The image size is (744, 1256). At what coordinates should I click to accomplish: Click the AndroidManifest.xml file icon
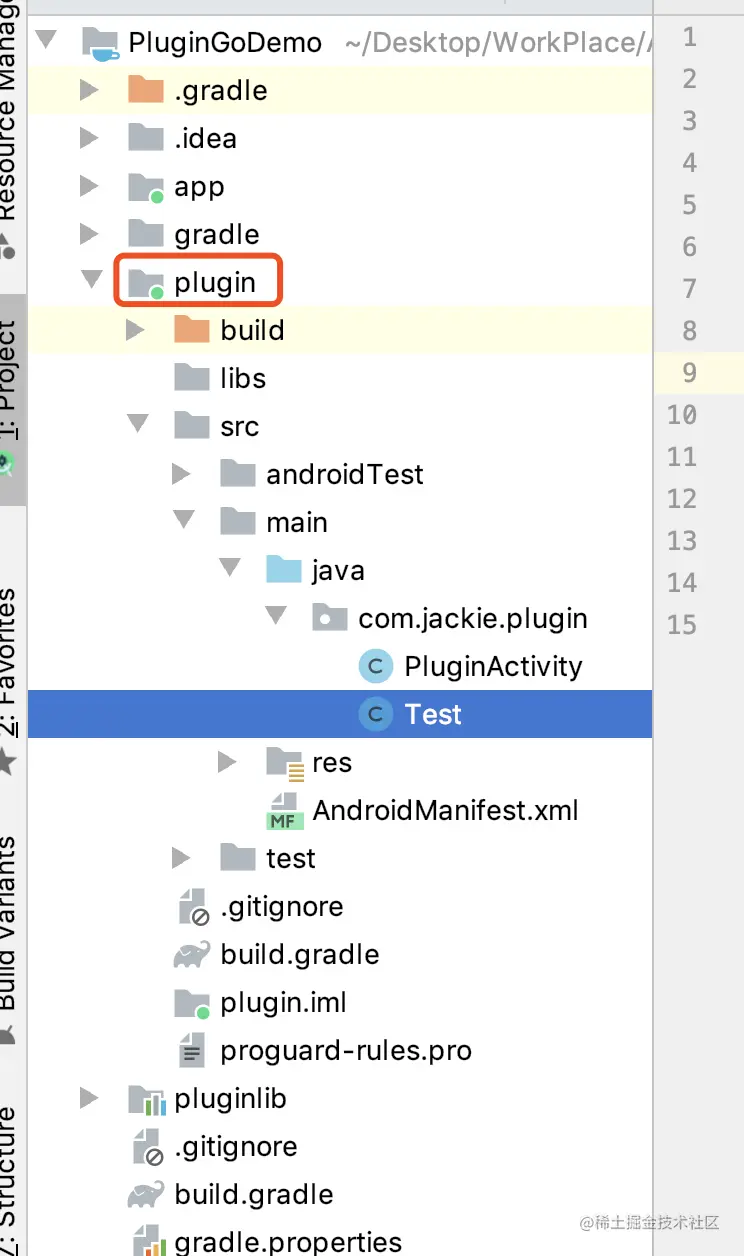[284, 811]
